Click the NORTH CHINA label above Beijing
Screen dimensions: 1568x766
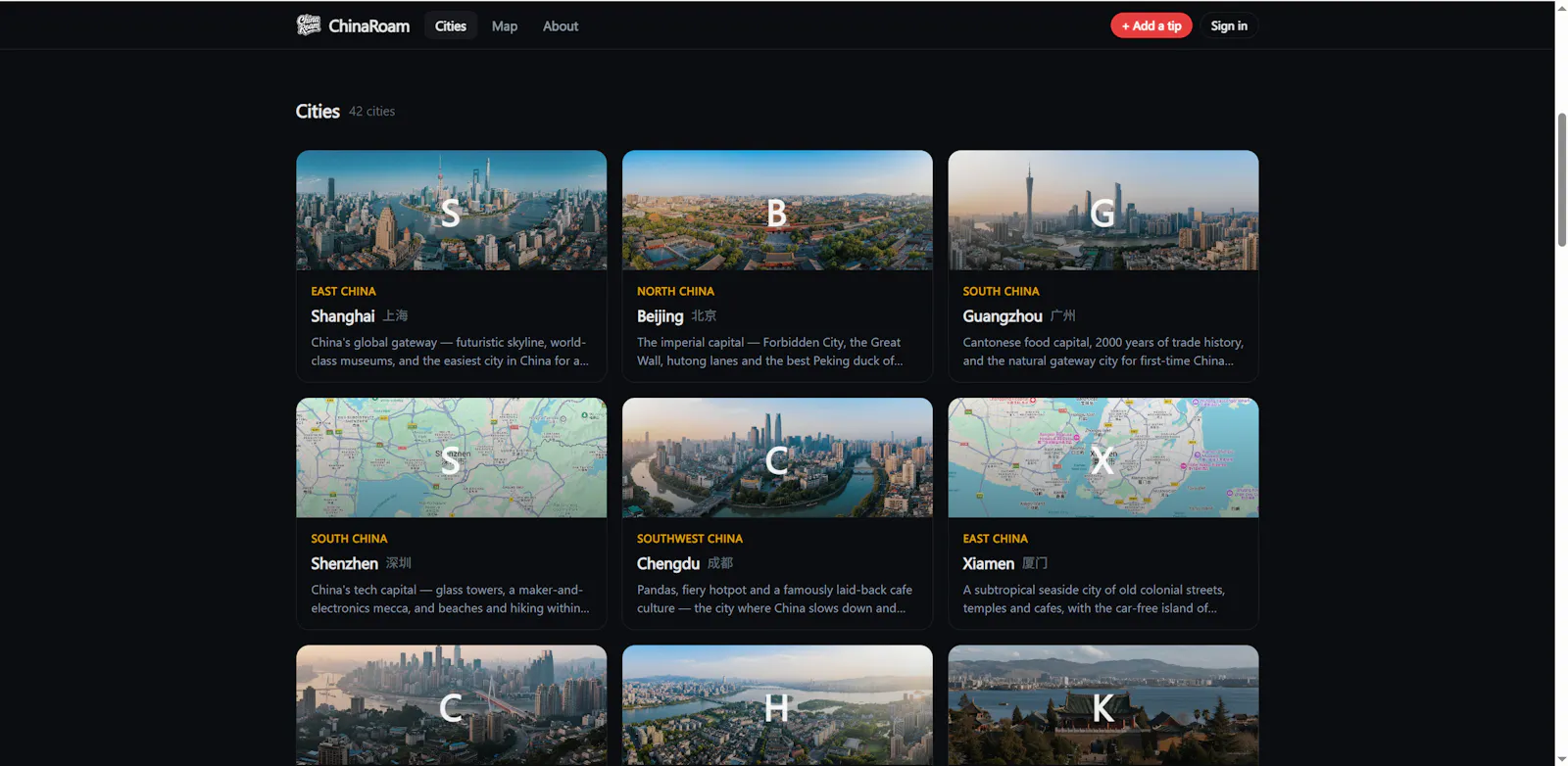[x=675, y=291]
